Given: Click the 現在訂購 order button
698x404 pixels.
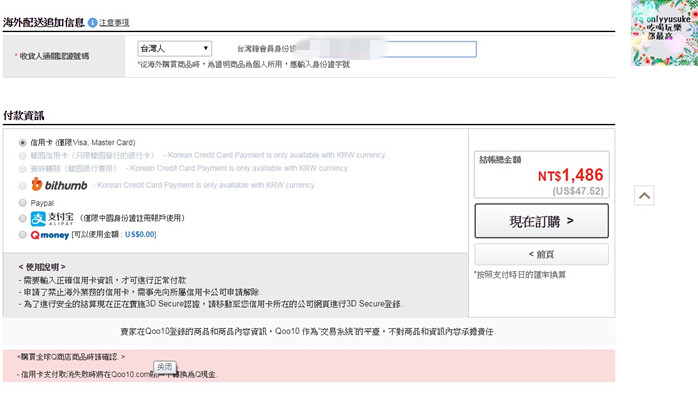Looking at the screenshot, I should [541, 221].
